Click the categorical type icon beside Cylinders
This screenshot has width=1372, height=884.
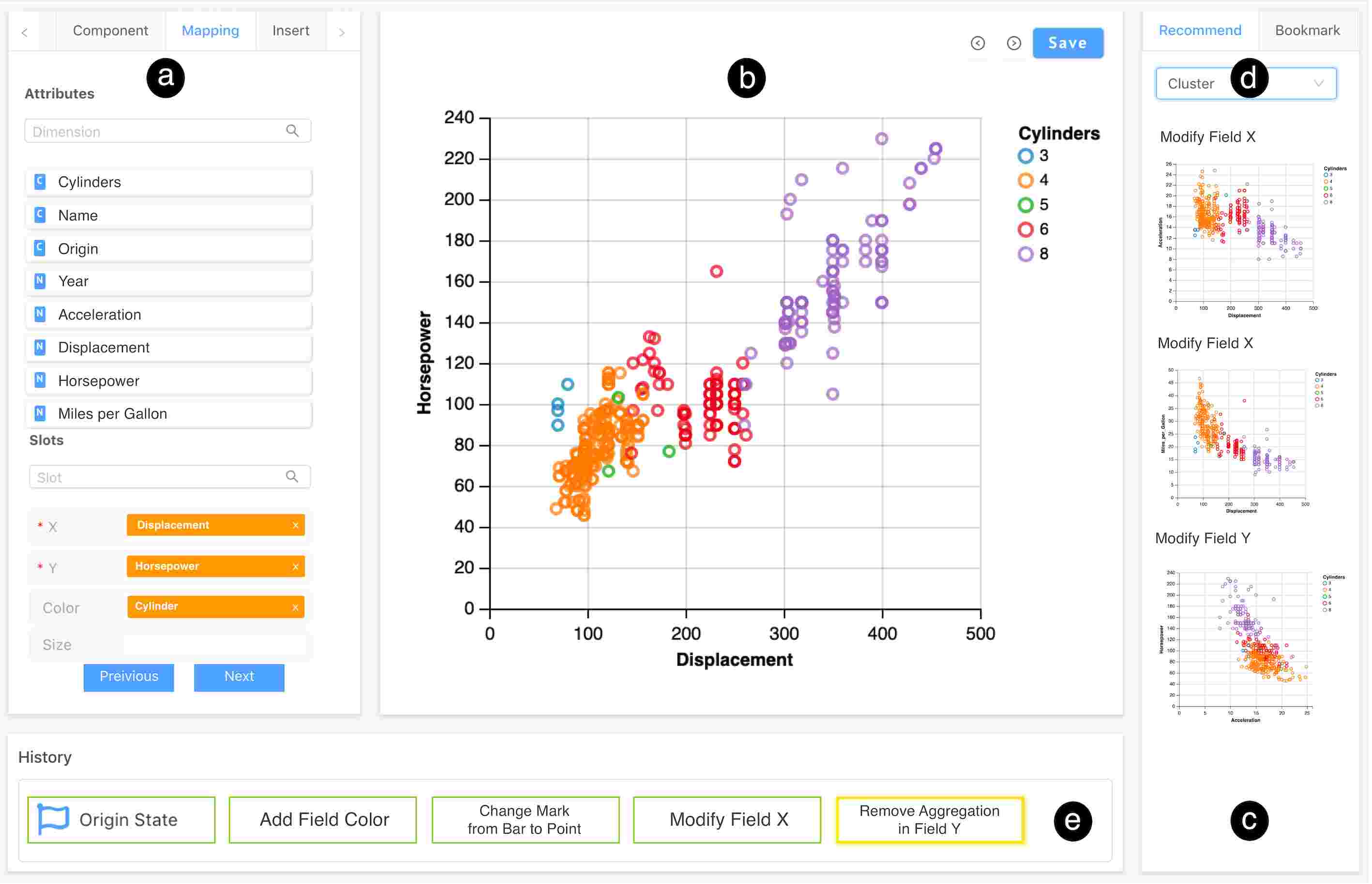[x=39, y=181]
